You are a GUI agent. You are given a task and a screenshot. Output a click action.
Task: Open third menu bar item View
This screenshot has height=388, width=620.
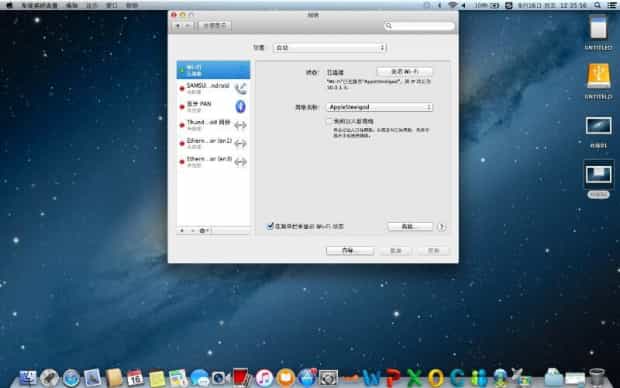91,5
